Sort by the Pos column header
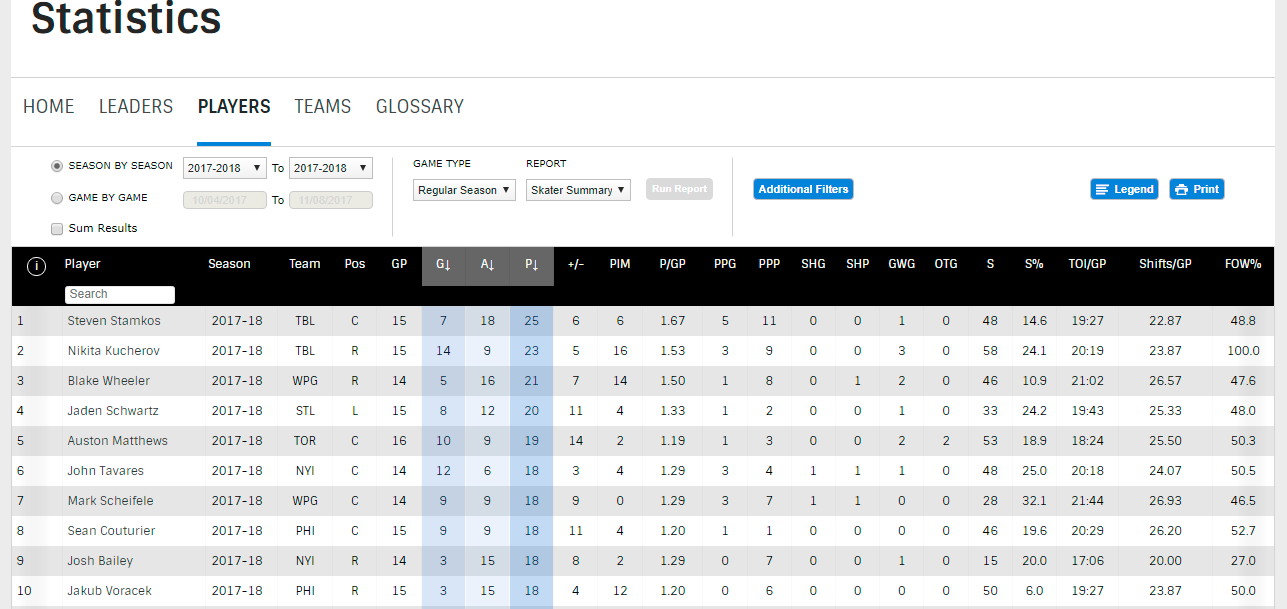1287x609 pixels. [355, 264]
